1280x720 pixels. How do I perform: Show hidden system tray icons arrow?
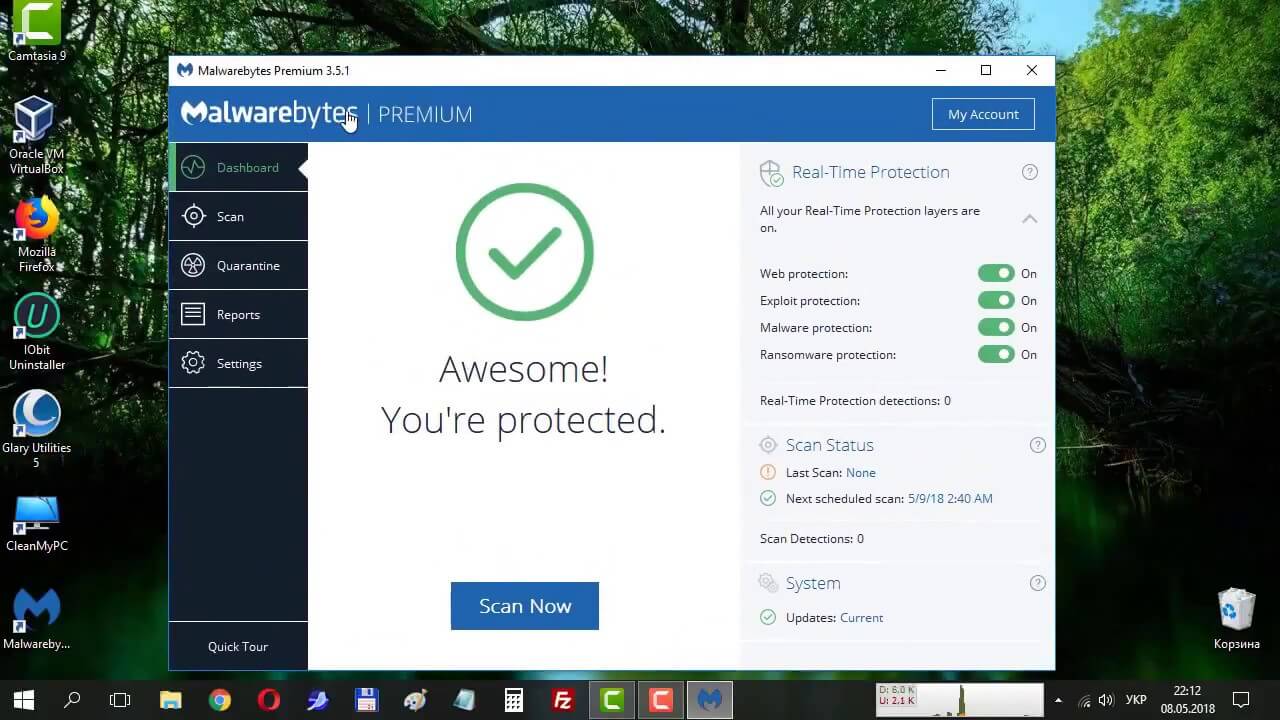1059,700
